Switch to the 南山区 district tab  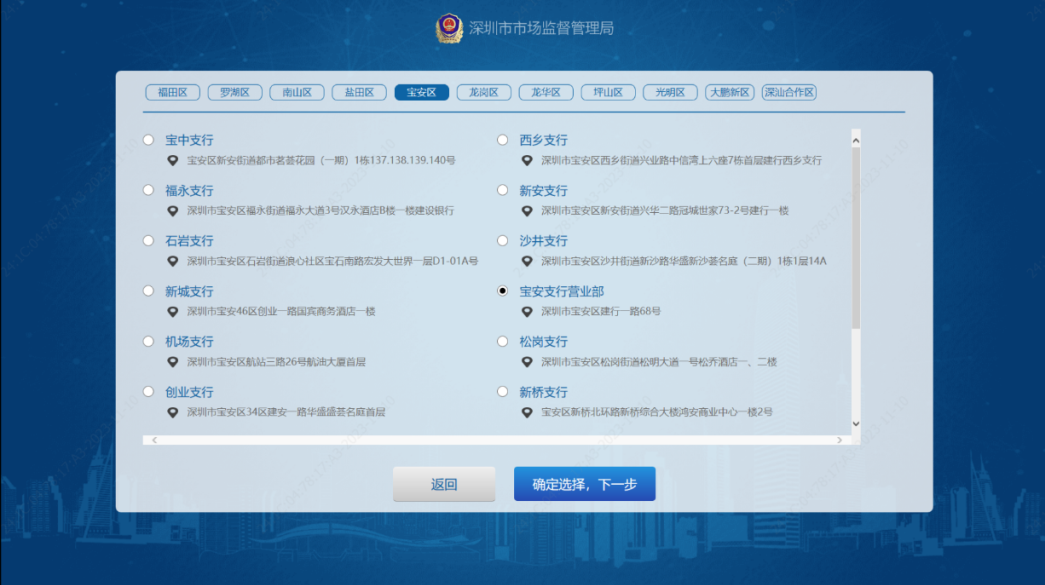click(297, 93)
